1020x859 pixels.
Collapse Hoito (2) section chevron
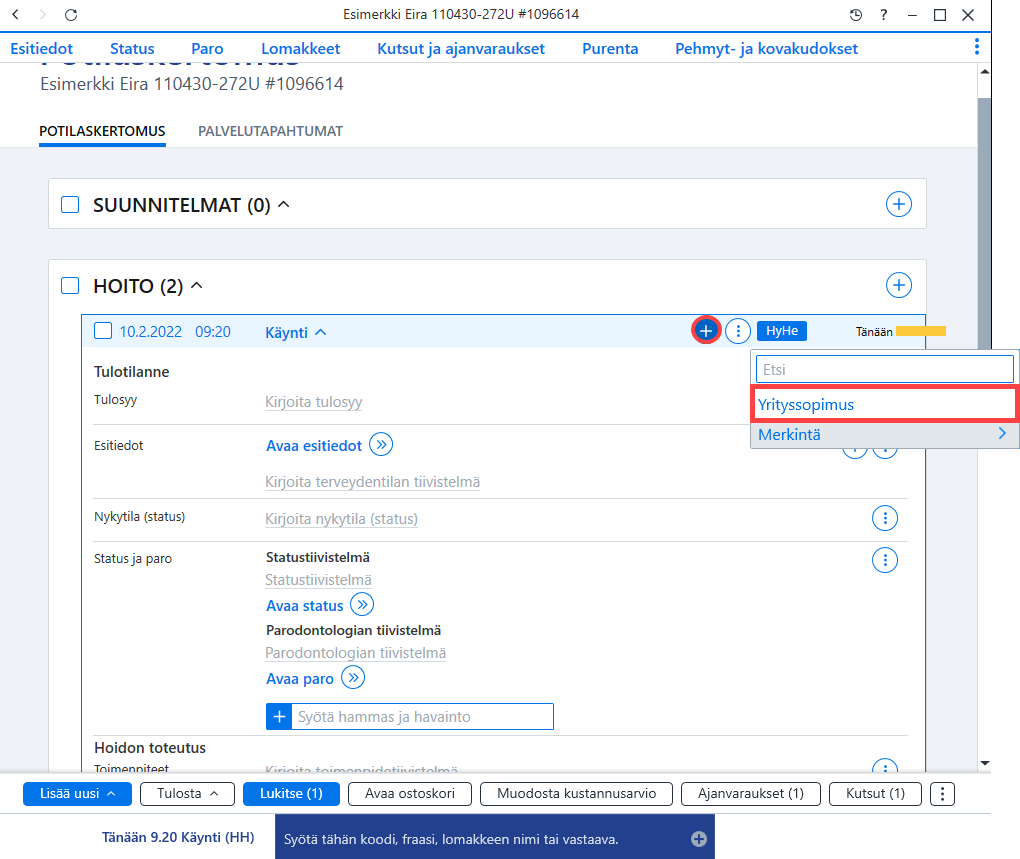tap(196, 285)
